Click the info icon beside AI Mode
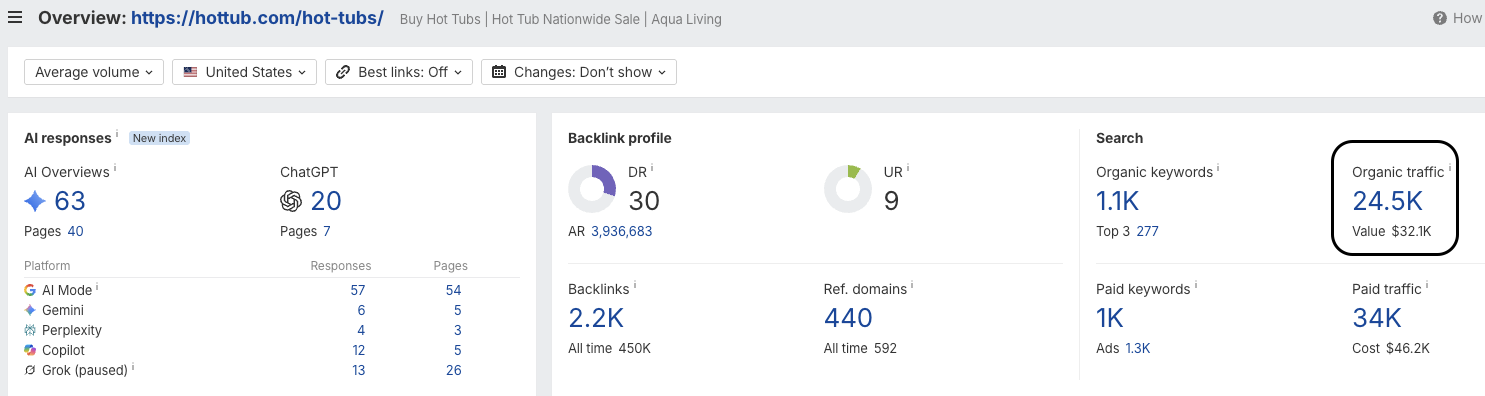1485x396 pixels. [x=97, y=287]
